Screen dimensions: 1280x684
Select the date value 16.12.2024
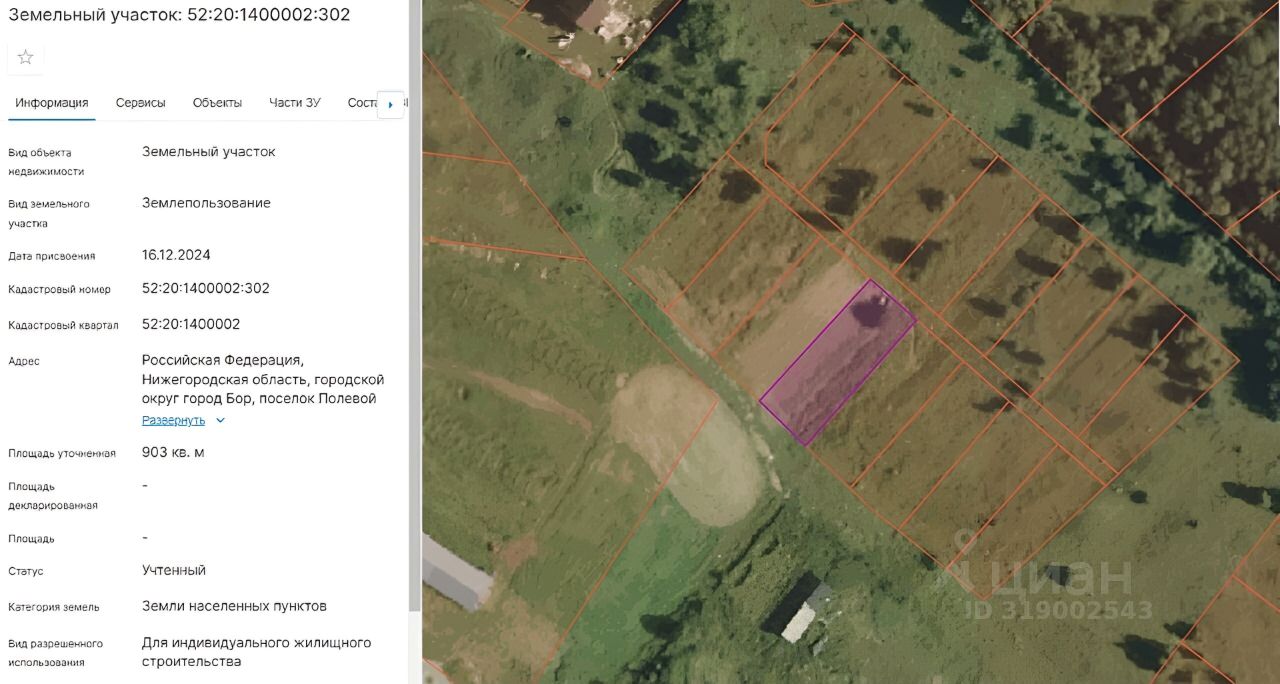pos(176,254)
